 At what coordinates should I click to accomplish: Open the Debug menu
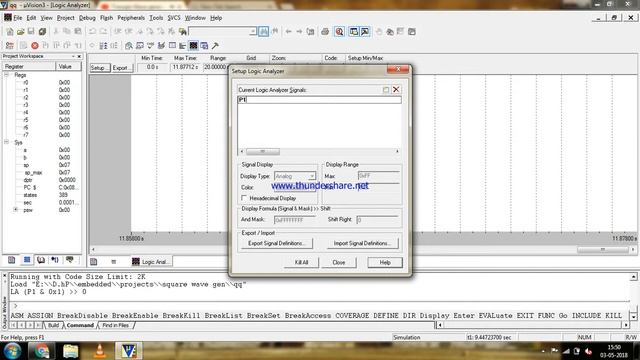[87, 18]
